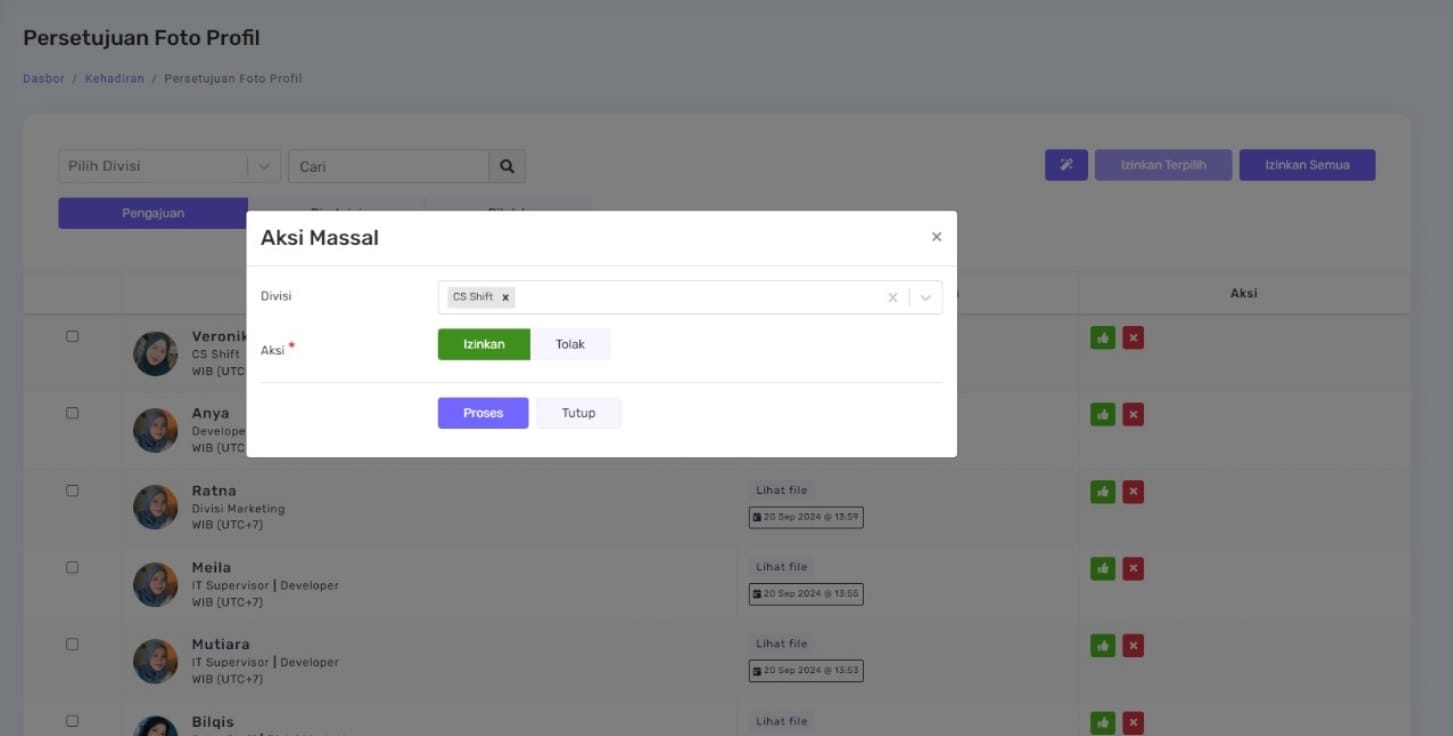
Task: Reject Veronika's photo with red X icon
Action: tap(1133, 338)
